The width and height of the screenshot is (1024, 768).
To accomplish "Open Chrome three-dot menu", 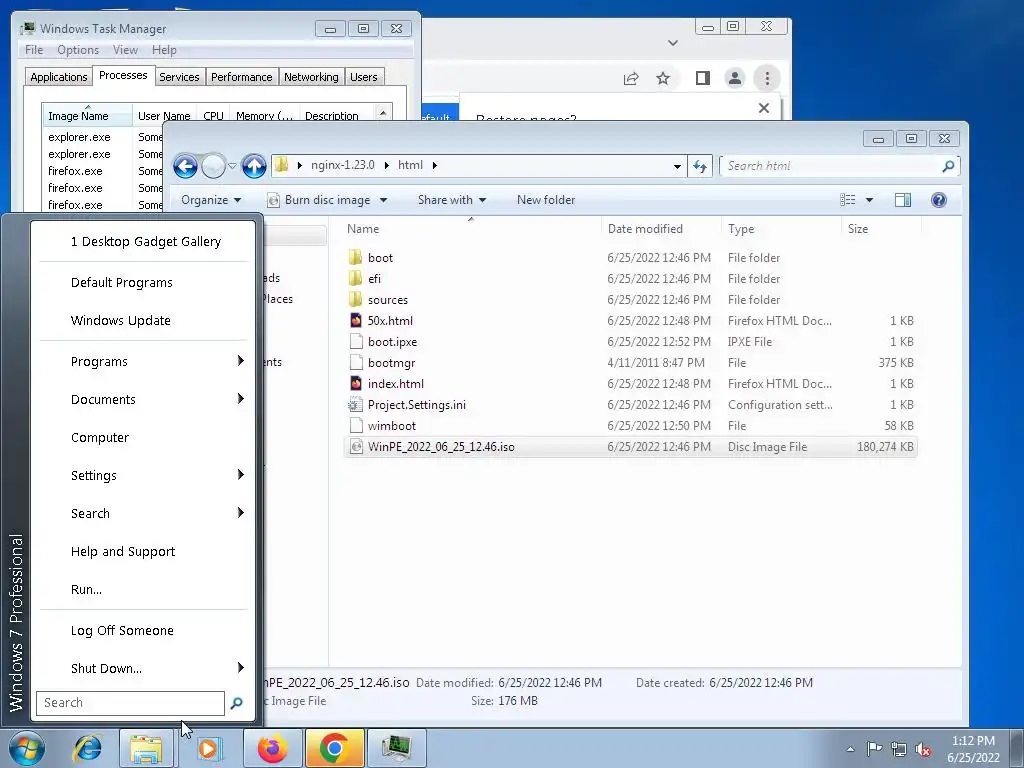I will (767, 78).
